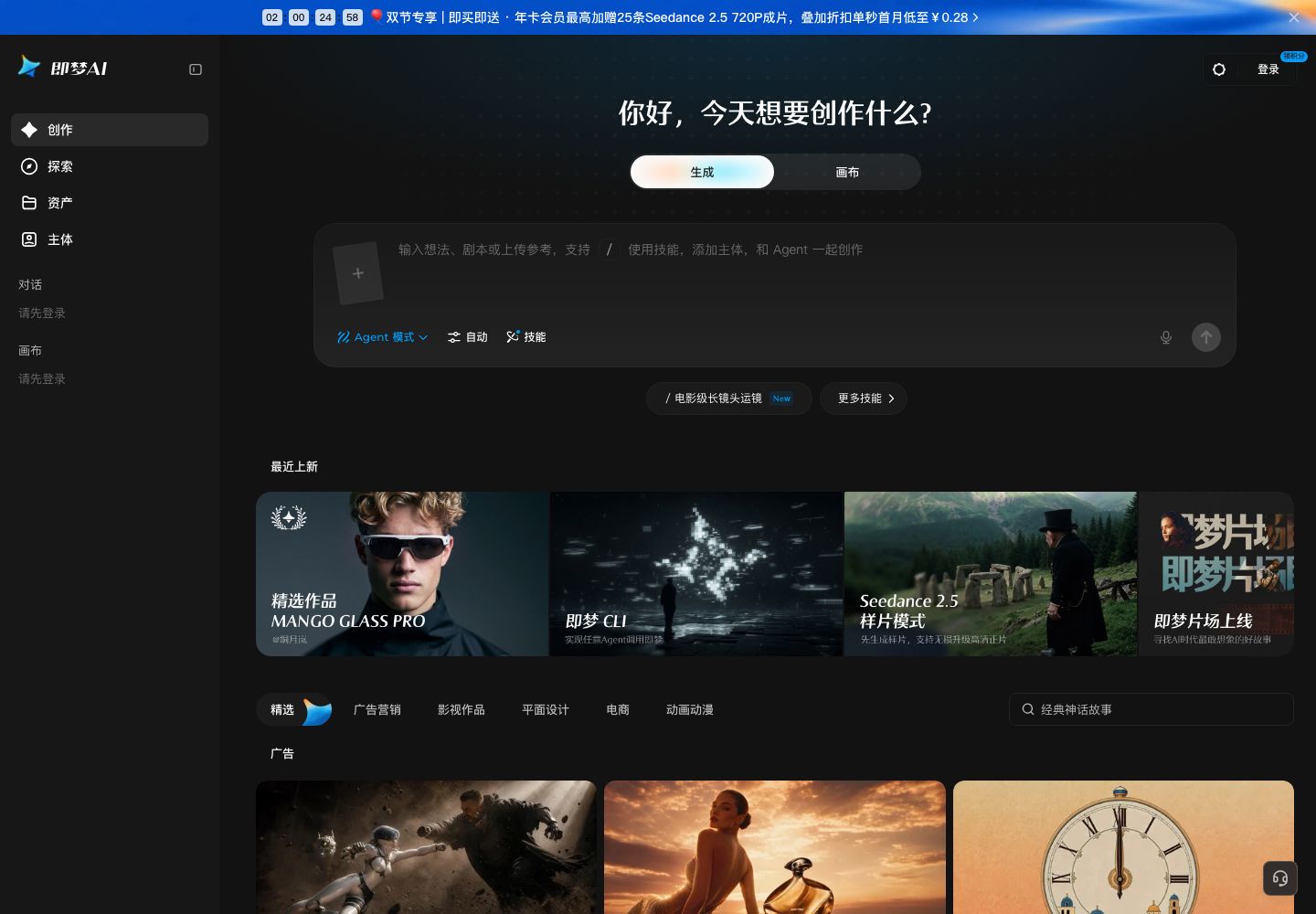1316x914 pixels.
Task: Click the search magnifier icon
Action: click(x=1028, y=709)
